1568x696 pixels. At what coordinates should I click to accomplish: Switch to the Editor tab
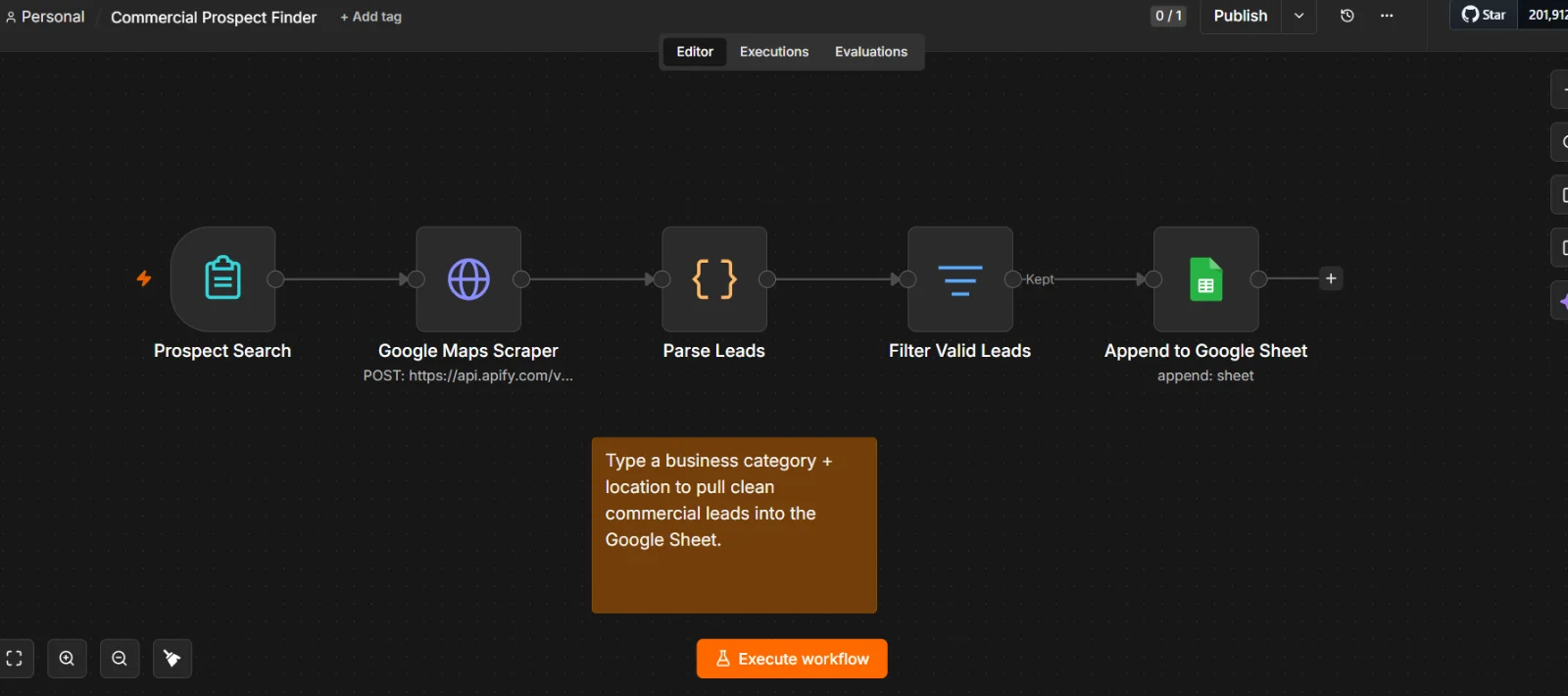click(x=695, y=52)
